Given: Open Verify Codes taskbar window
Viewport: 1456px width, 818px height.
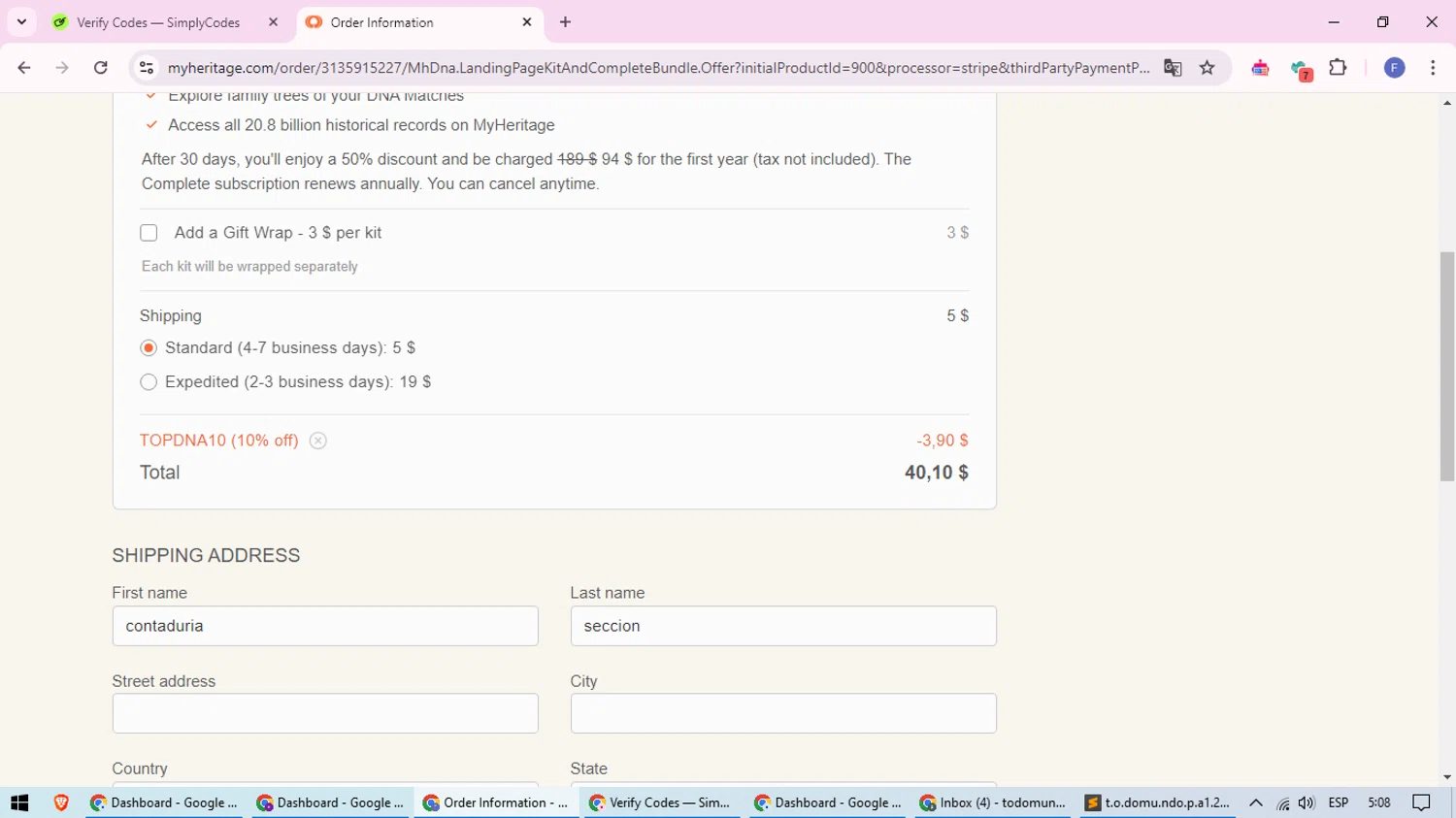Looking at the screenshot, I should [662, 802].
